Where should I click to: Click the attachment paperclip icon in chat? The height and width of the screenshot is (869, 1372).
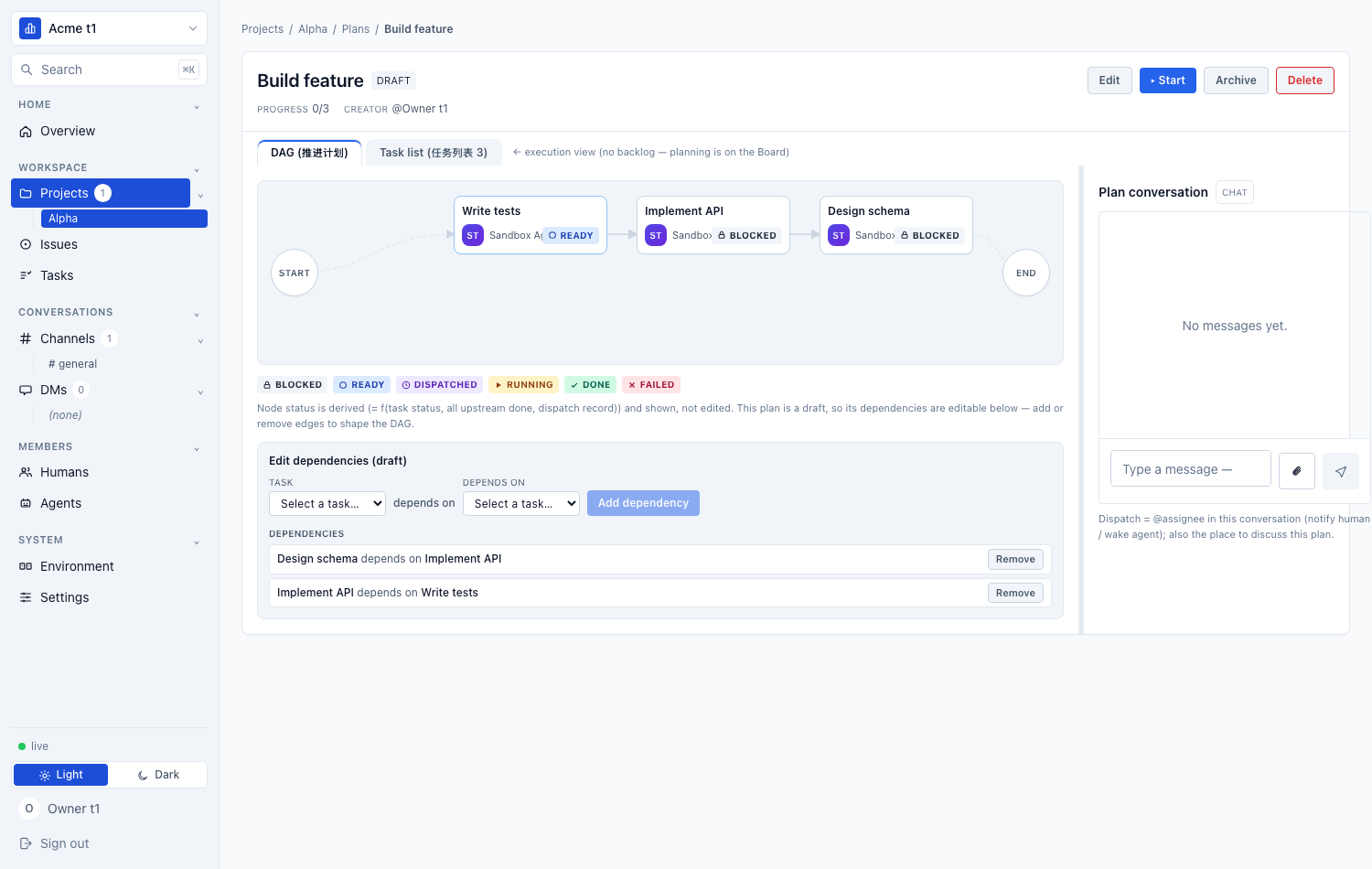1297,471
